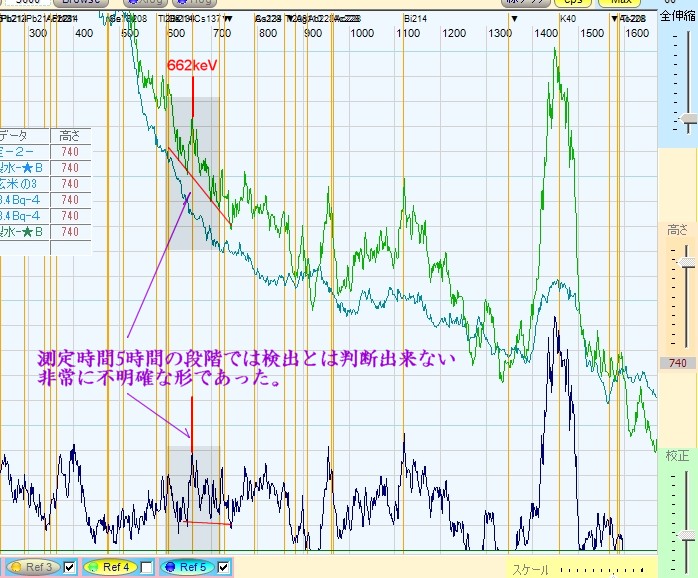The image size is (698, 578).
Task: Click the 1600 keV axis label
Action: tap(637, 33)
